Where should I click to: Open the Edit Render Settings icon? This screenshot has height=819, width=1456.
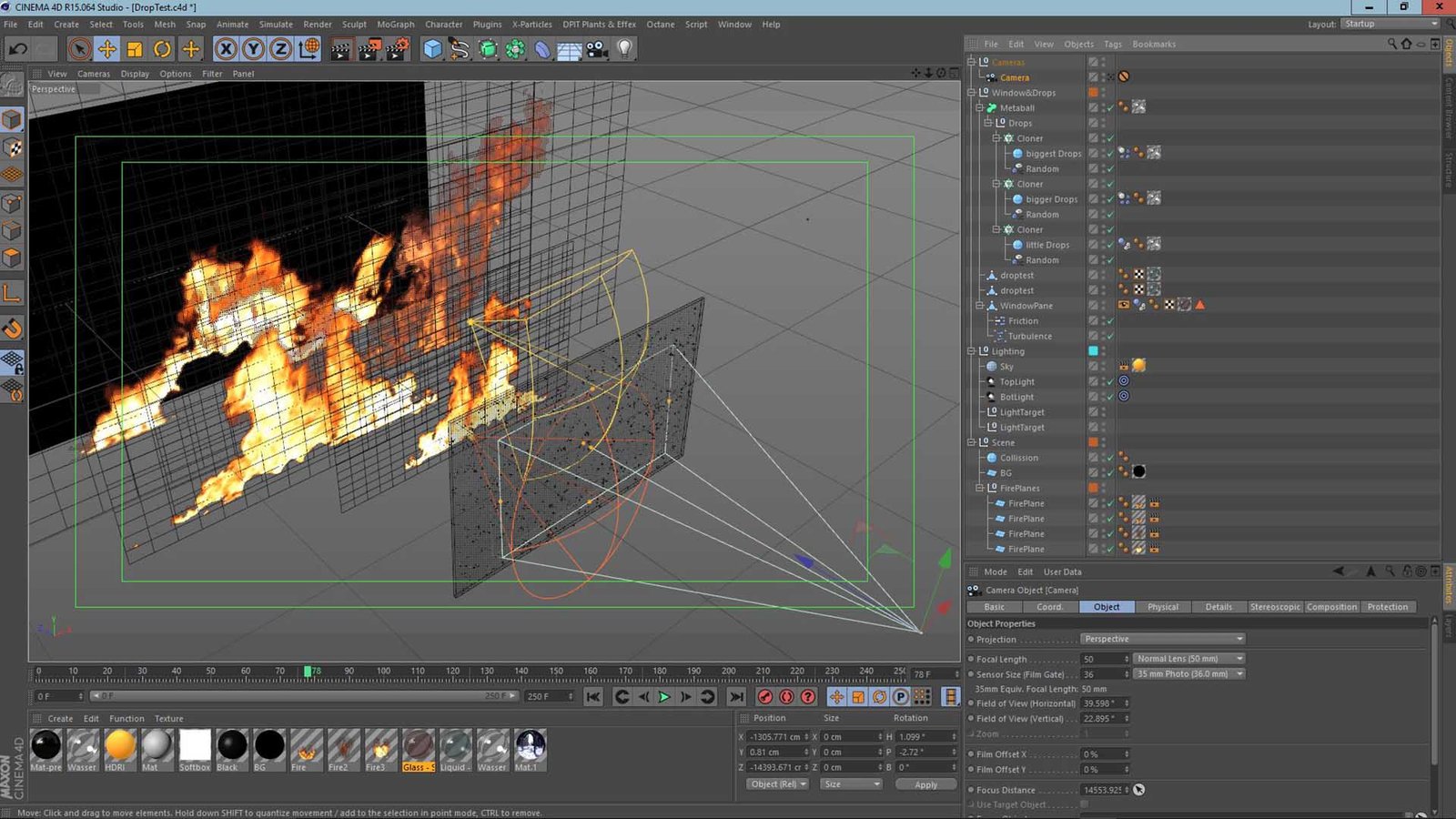tap(397, 49)
